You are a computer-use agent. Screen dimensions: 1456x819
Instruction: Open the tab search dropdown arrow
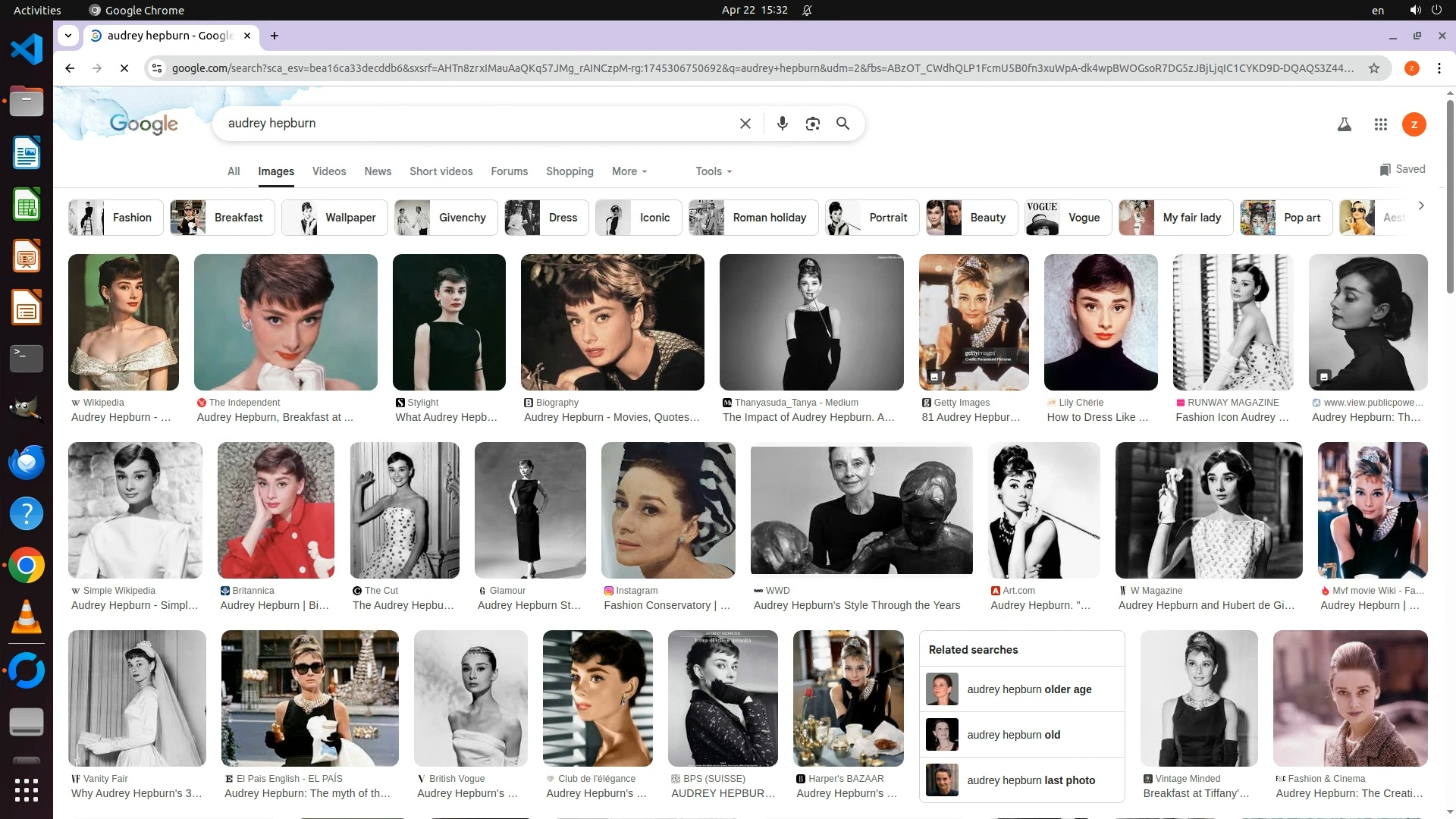pos(68,35)
